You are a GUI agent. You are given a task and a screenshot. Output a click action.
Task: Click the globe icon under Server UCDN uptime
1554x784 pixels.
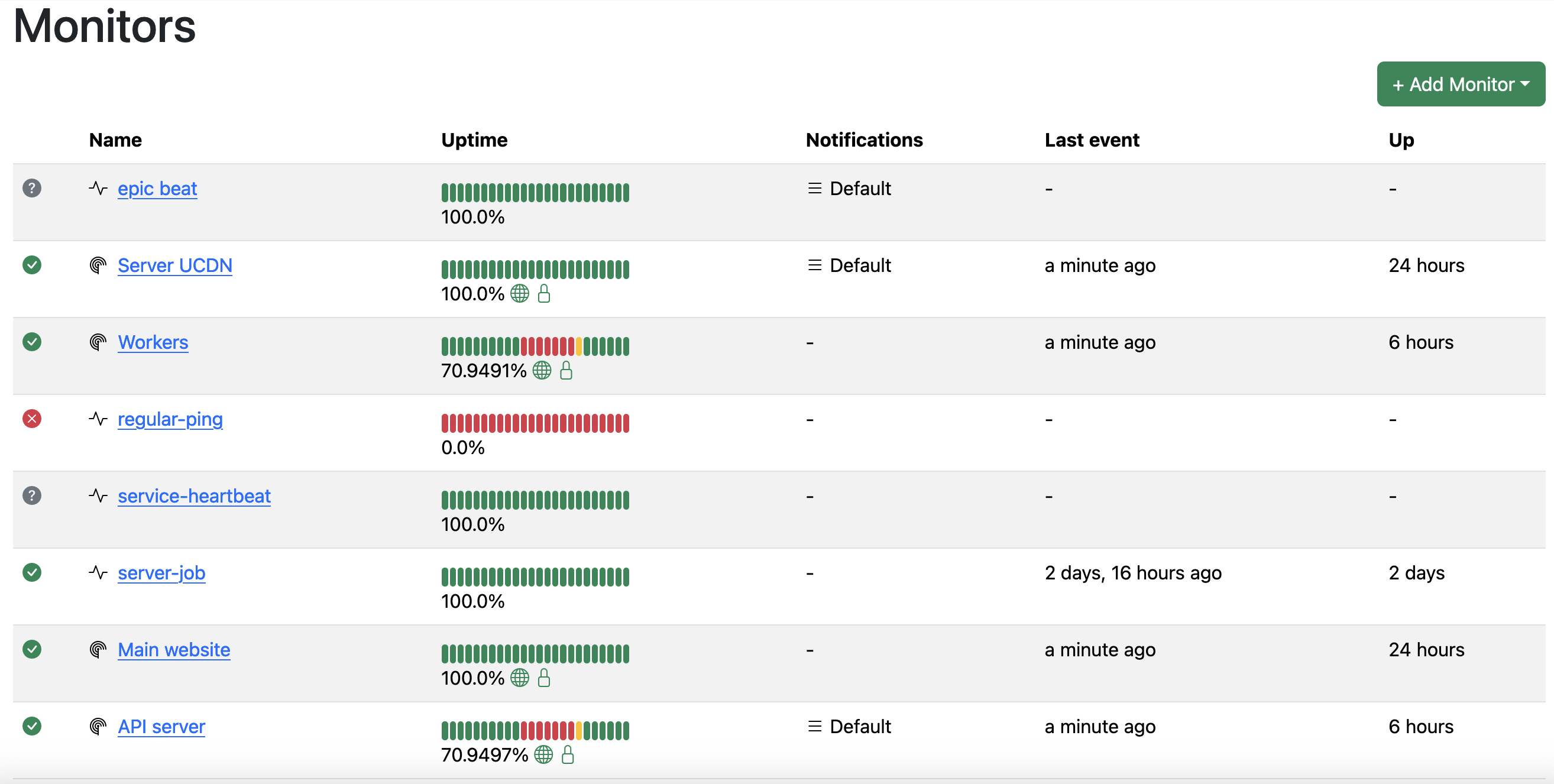(519, 294)
